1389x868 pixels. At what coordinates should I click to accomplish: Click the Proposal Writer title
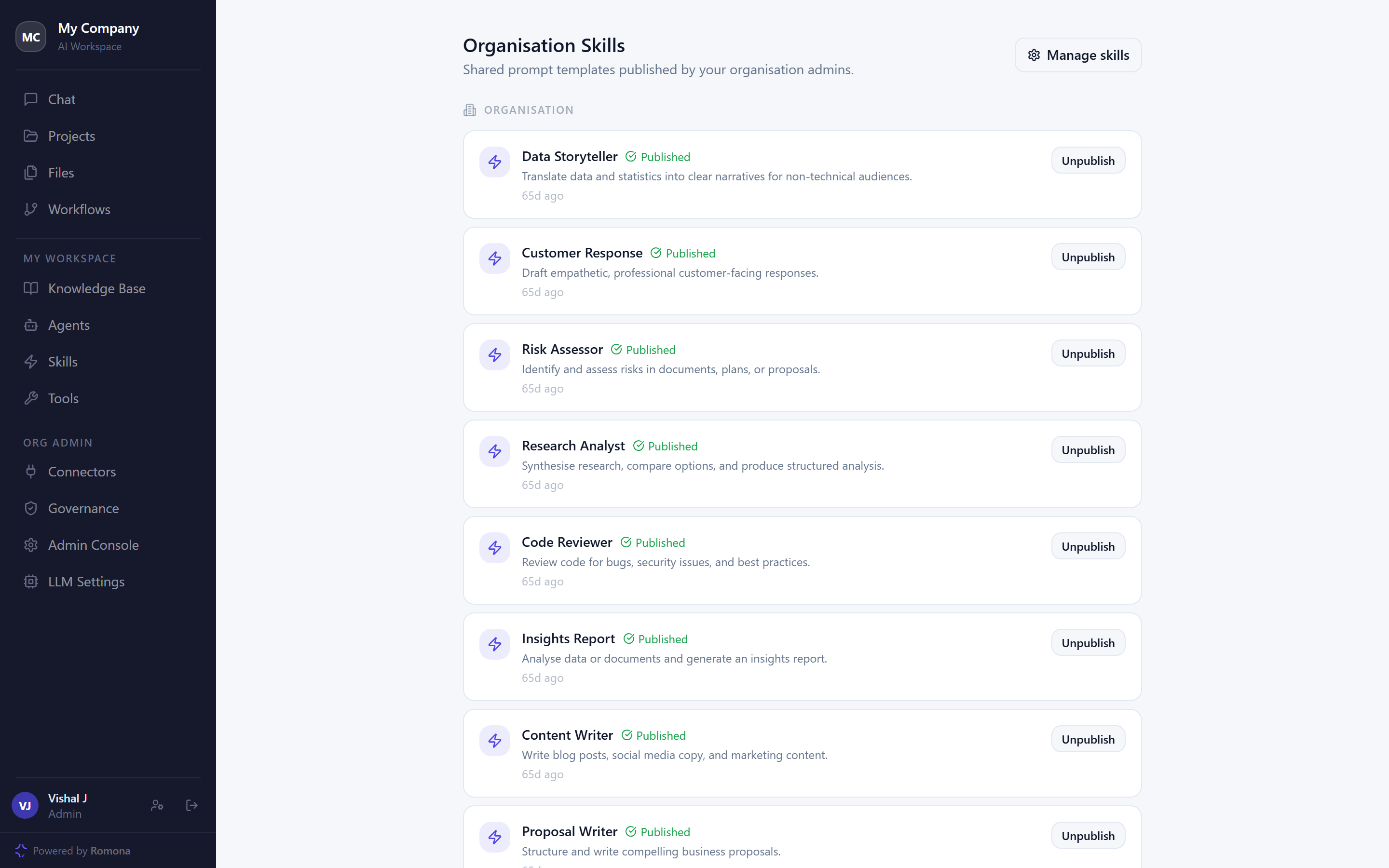570,831
